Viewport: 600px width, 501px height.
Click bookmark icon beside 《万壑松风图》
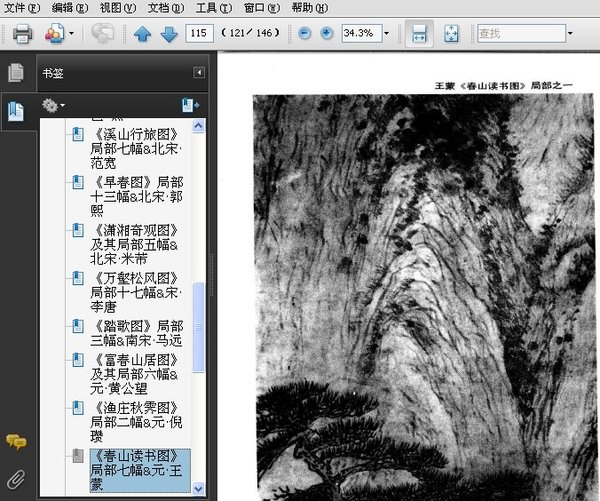pos(78,278)
